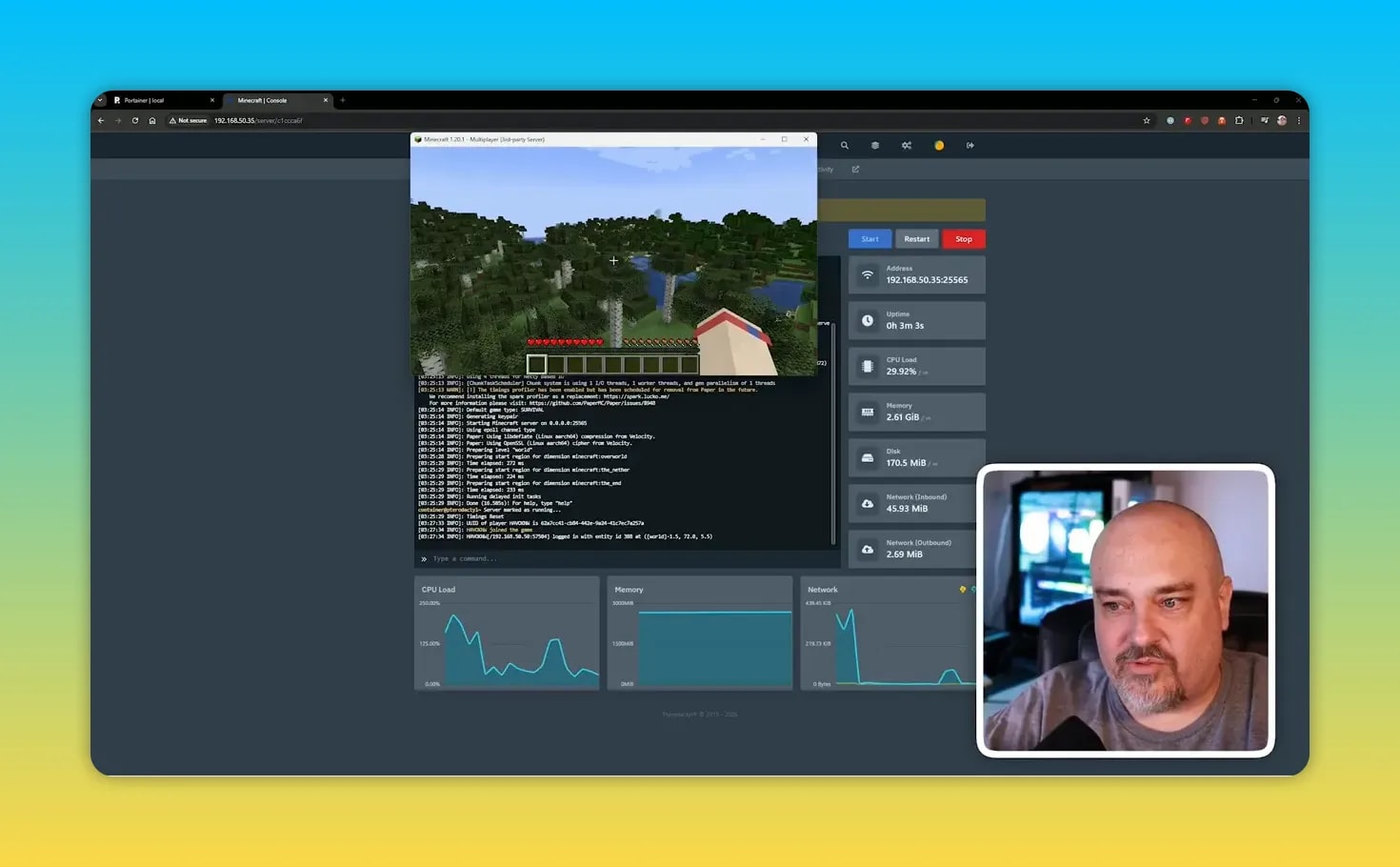Open the servers stack icon in panel header
This screenshot has width=1400, height=867.
tap(875, 146)
